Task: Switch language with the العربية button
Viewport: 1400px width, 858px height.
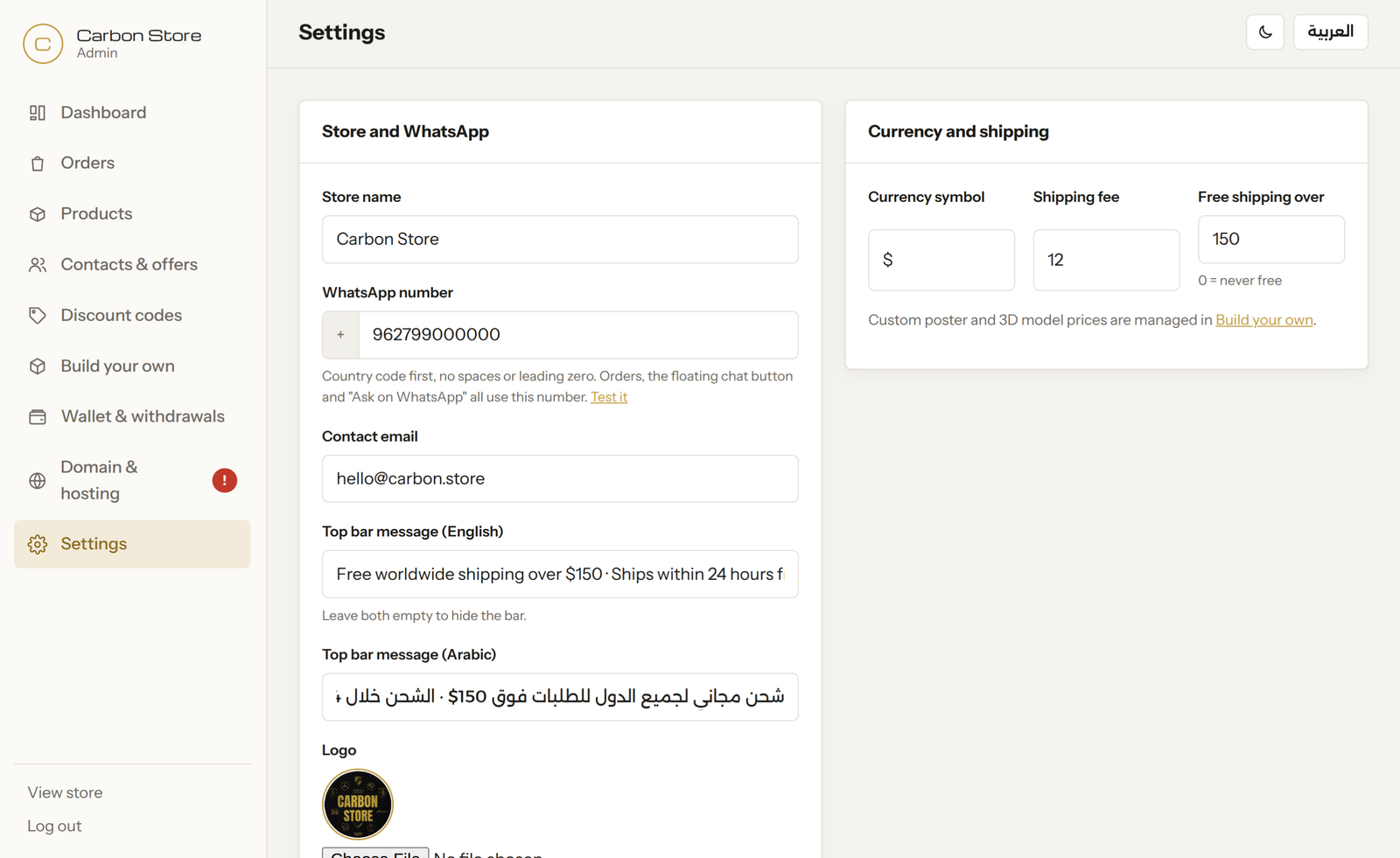Action: (x=1330, y=32)
